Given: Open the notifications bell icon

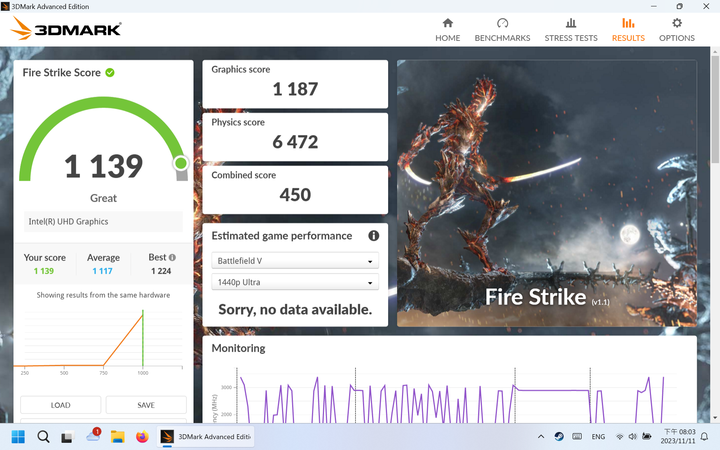Looking at the screenshot, I should coord(704,437).
